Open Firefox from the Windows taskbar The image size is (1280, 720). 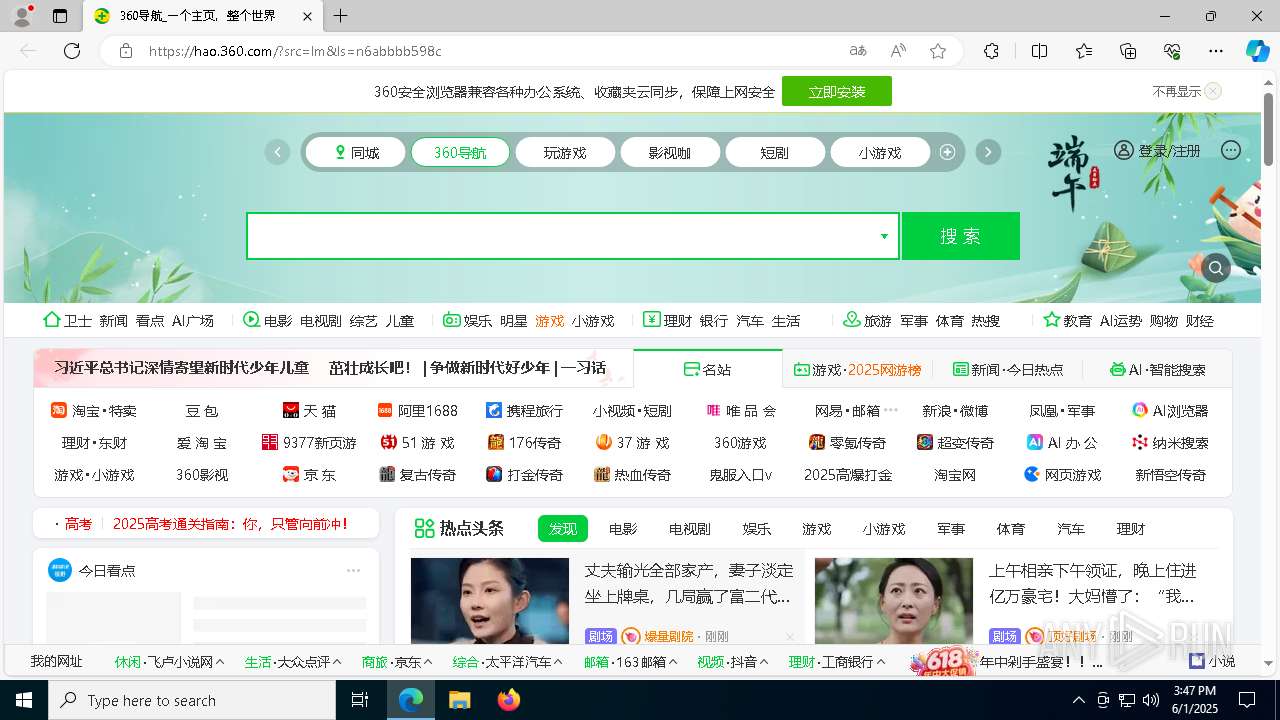click(x=509, y=700)
